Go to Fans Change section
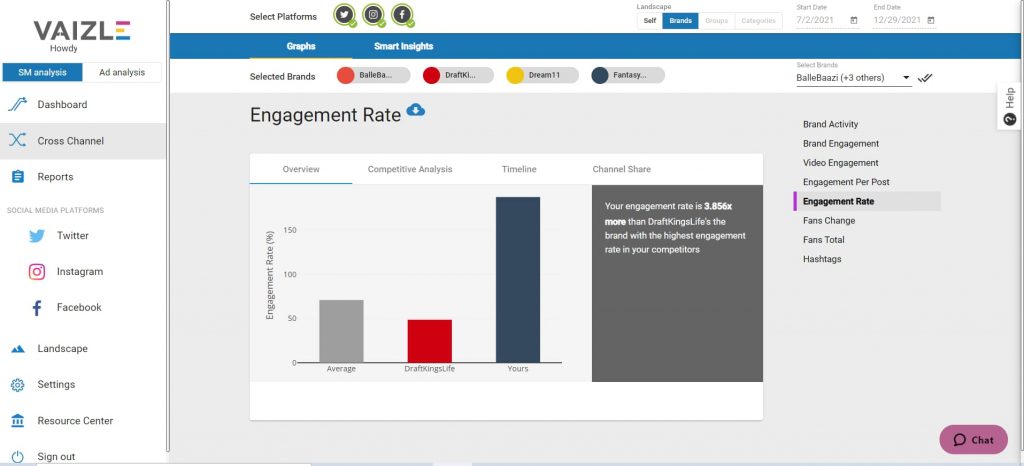Screen dimensions: 1024x466 point(829,221)
